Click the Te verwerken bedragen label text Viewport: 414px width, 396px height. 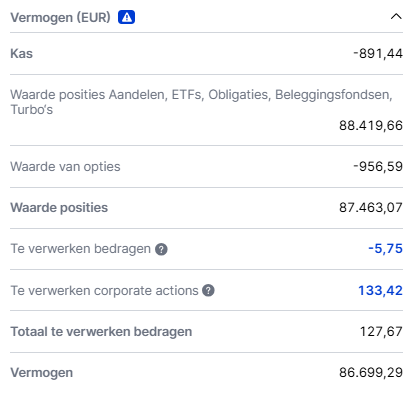point(81,249)
